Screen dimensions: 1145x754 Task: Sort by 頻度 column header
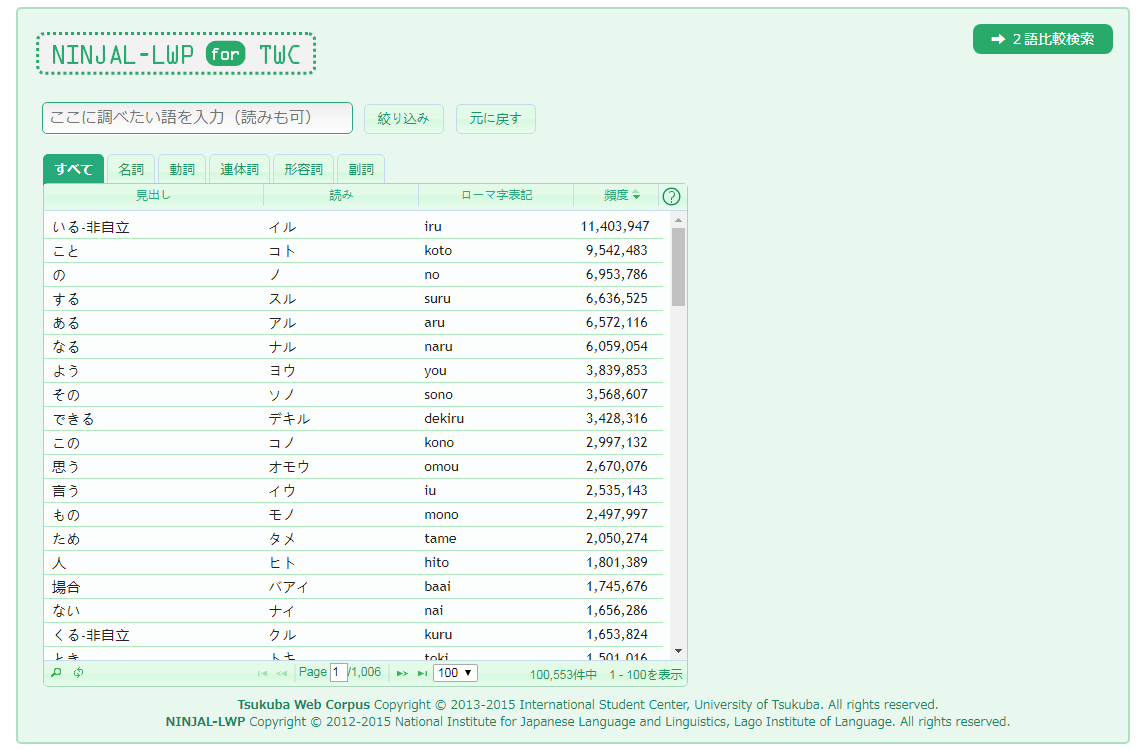tap(621, 195)
